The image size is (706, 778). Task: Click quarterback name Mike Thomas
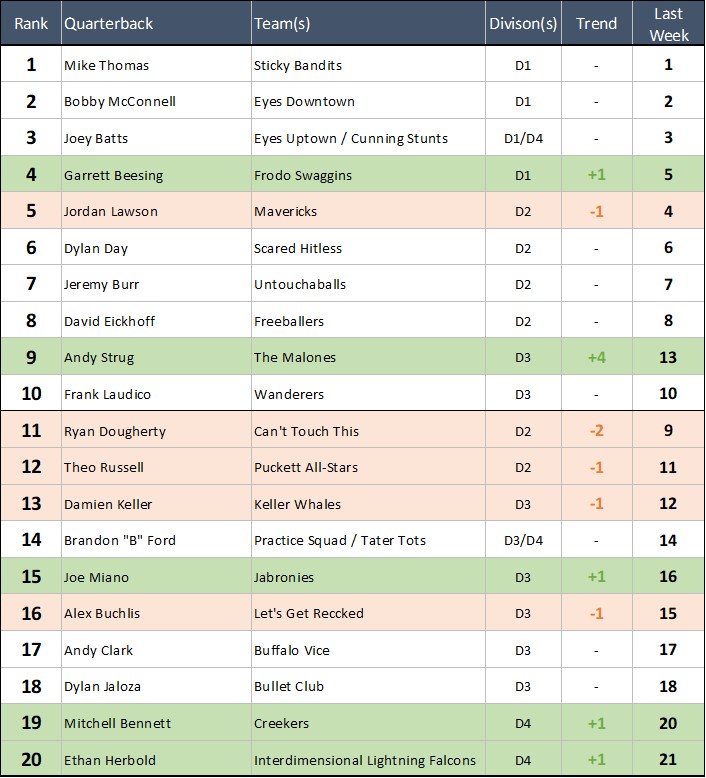[x=107, y=65]
